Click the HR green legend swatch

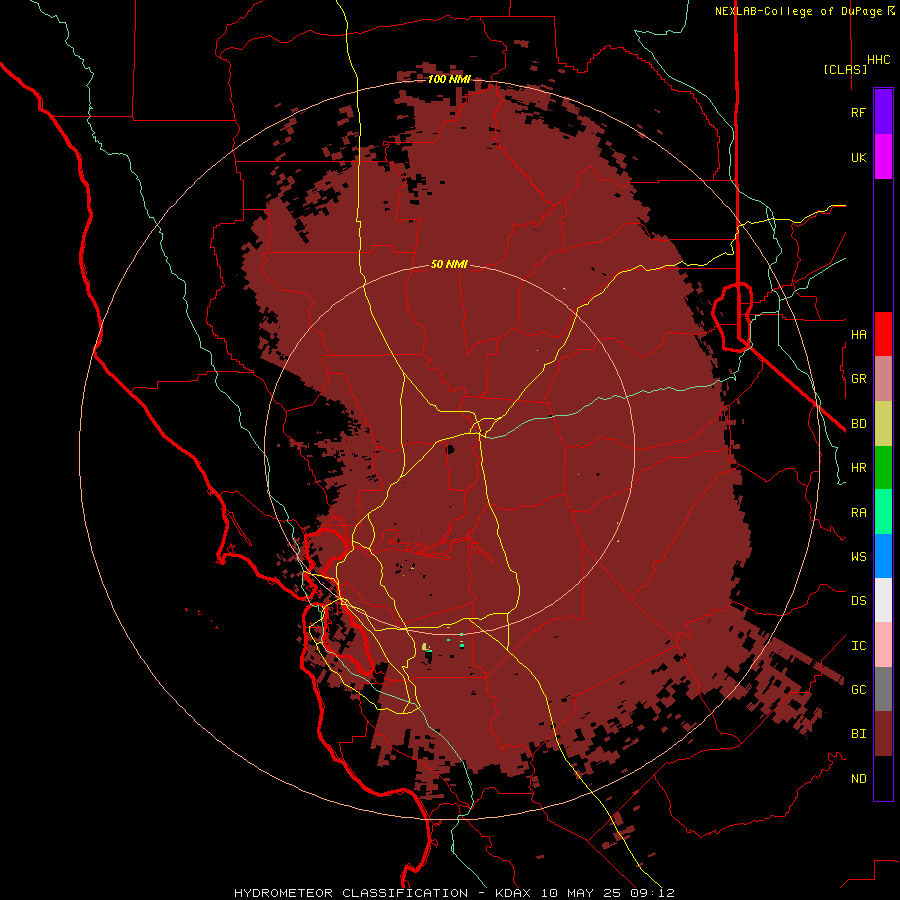(x=883, y=467)
